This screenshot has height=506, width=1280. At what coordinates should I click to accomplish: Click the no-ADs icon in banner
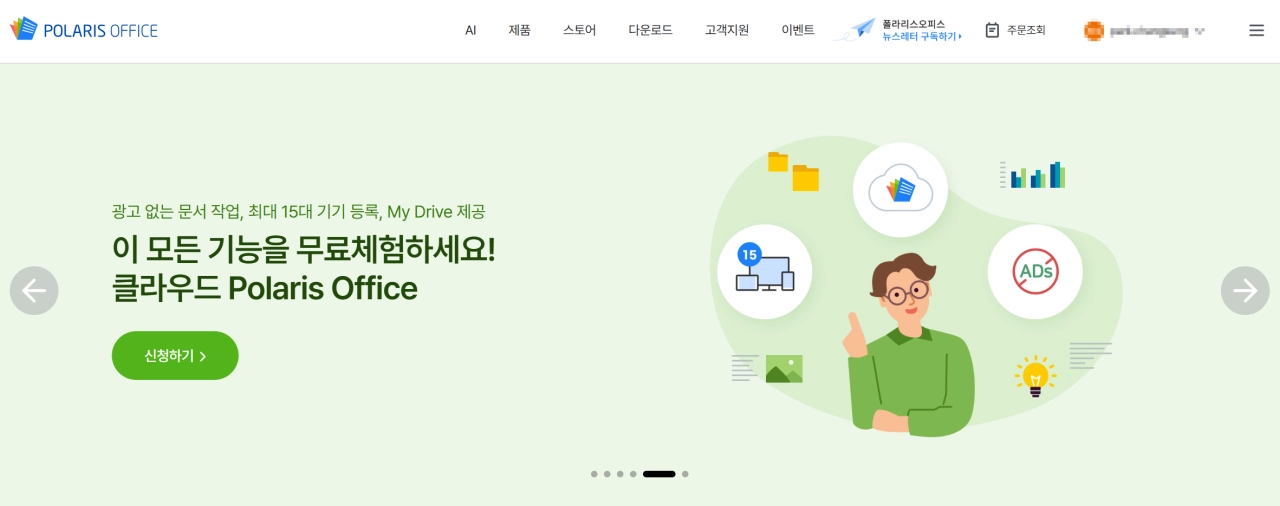(x=1035, y=272)
